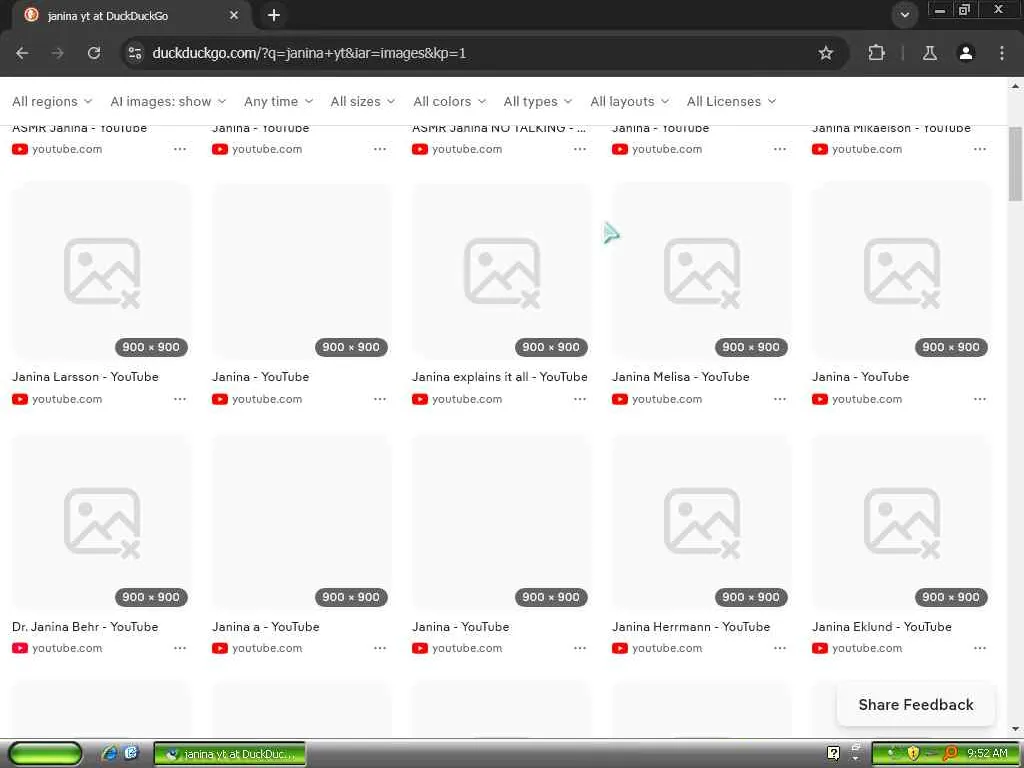Viewport: 1024px width, 768px height.
Task: Click the page vertical scrollbar thumb
Action: click(1015, 165)
